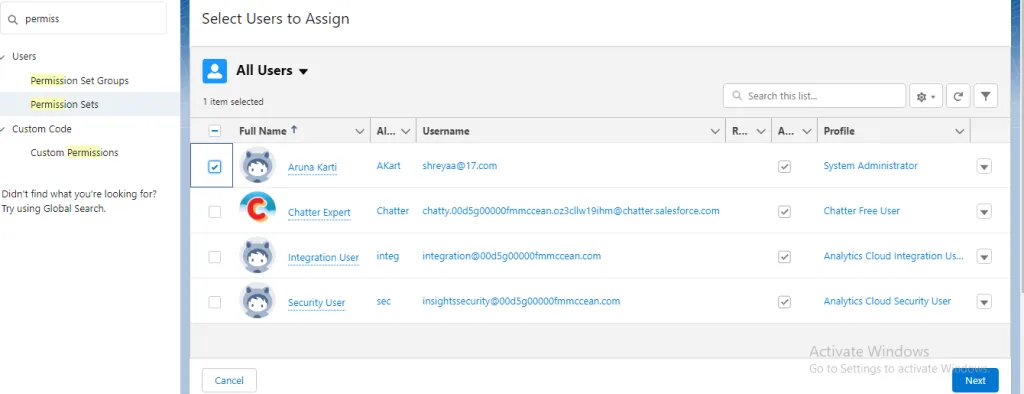Image resolution: width=1024 pixels, height=394 pixels.
Task: Open Integration User name link
Action: 323,257
